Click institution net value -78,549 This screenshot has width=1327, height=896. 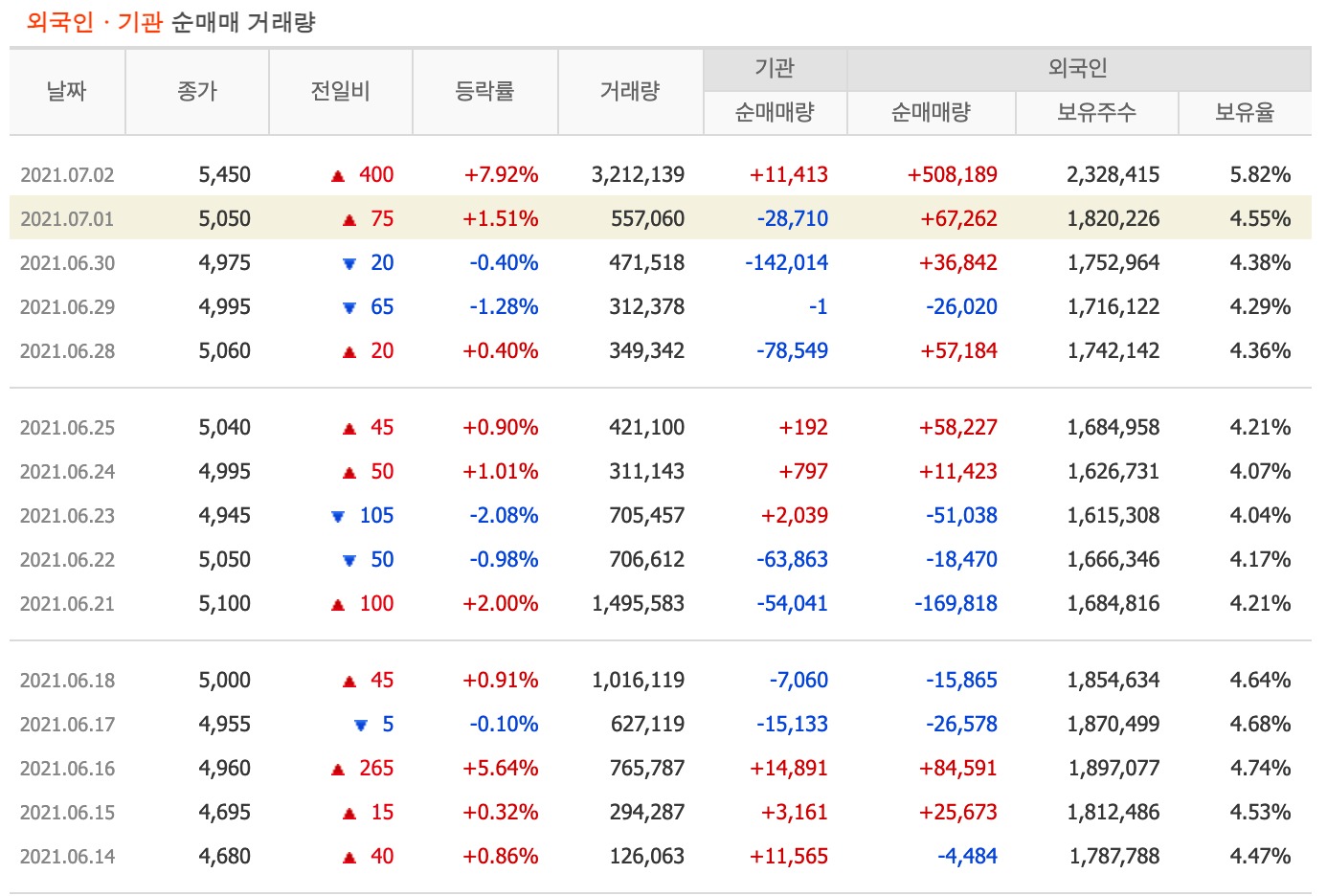[x=793, y=351]
